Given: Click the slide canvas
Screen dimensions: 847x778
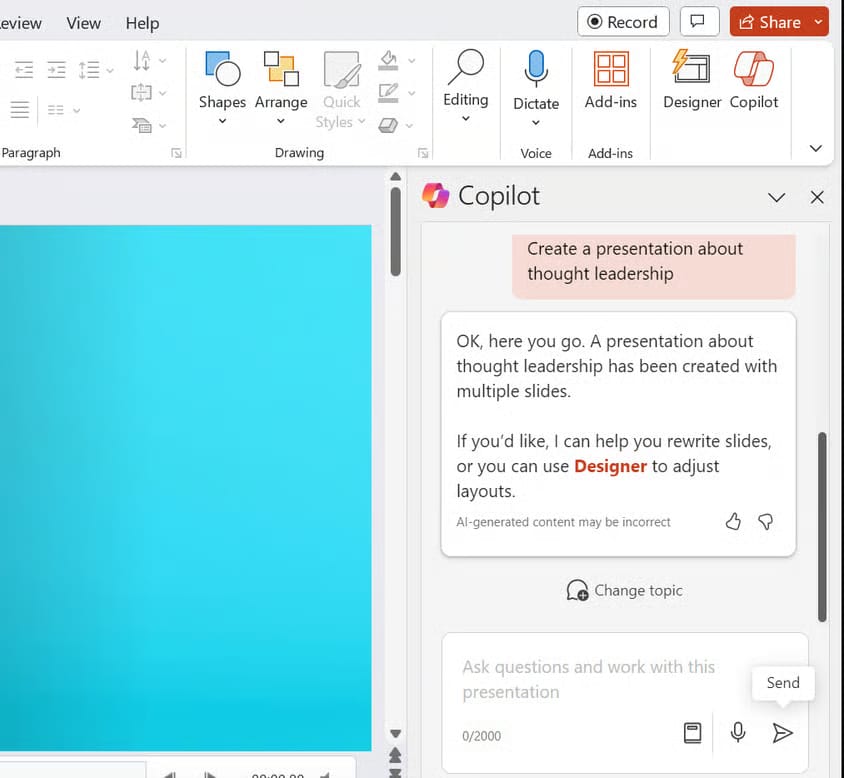Looking at the screenshot, I should click(185, 488).
